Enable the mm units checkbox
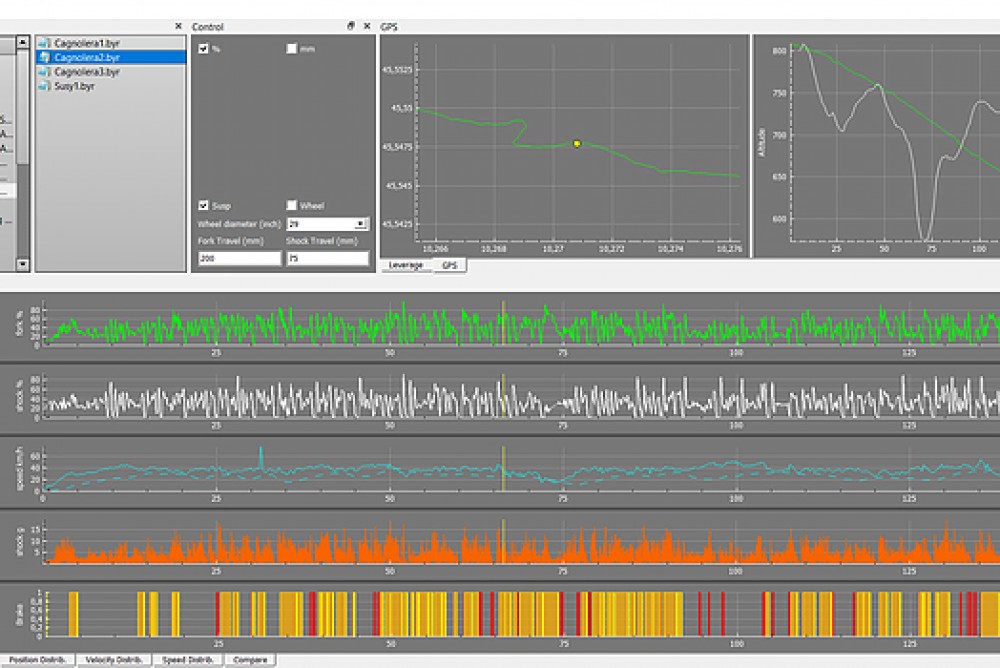 291,49
